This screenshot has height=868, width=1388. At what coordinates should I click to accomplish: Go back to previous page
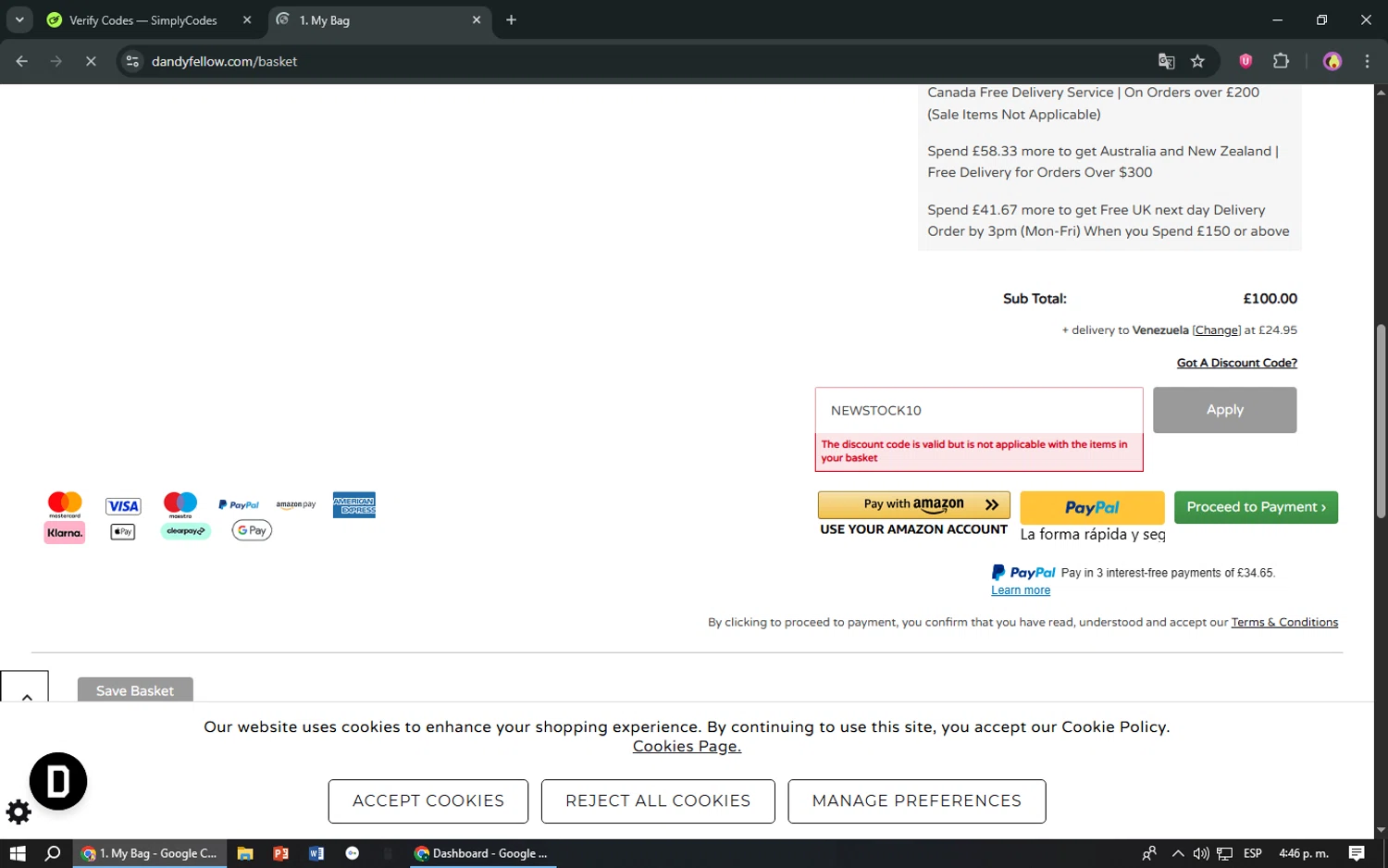tap(21, 61)
